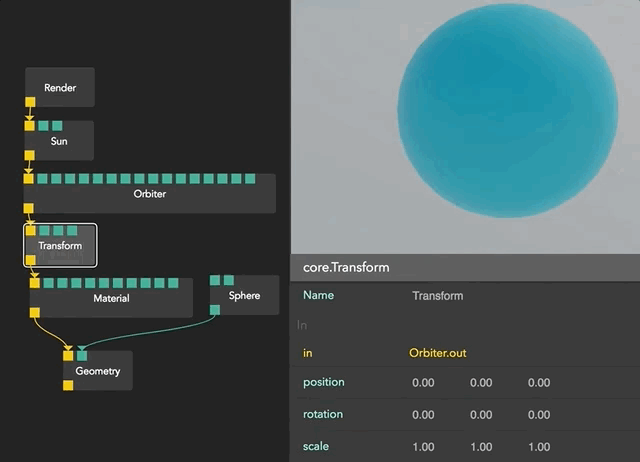Click the Material node's first teal port
This screenshot has width=640, height=462.
tap(49, 283)
